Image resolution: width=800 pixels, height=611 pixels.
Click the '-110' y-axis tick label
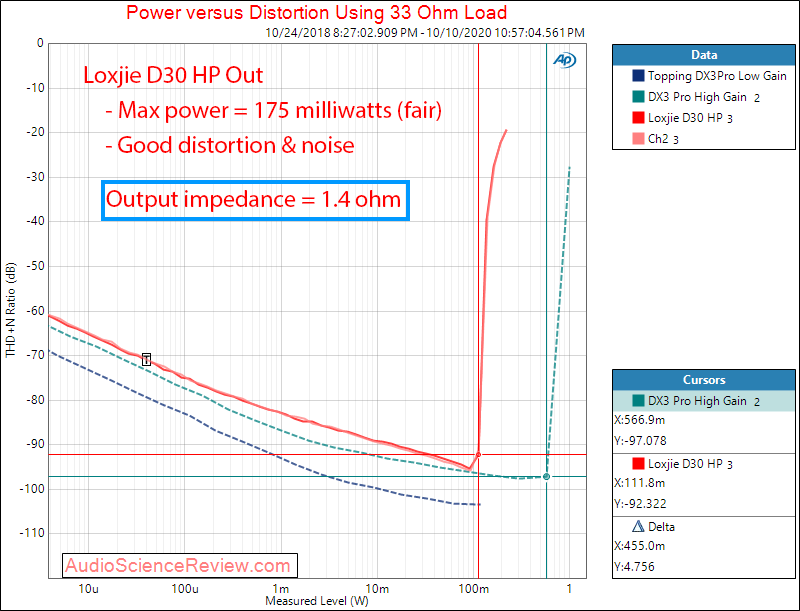coord(32,533)
